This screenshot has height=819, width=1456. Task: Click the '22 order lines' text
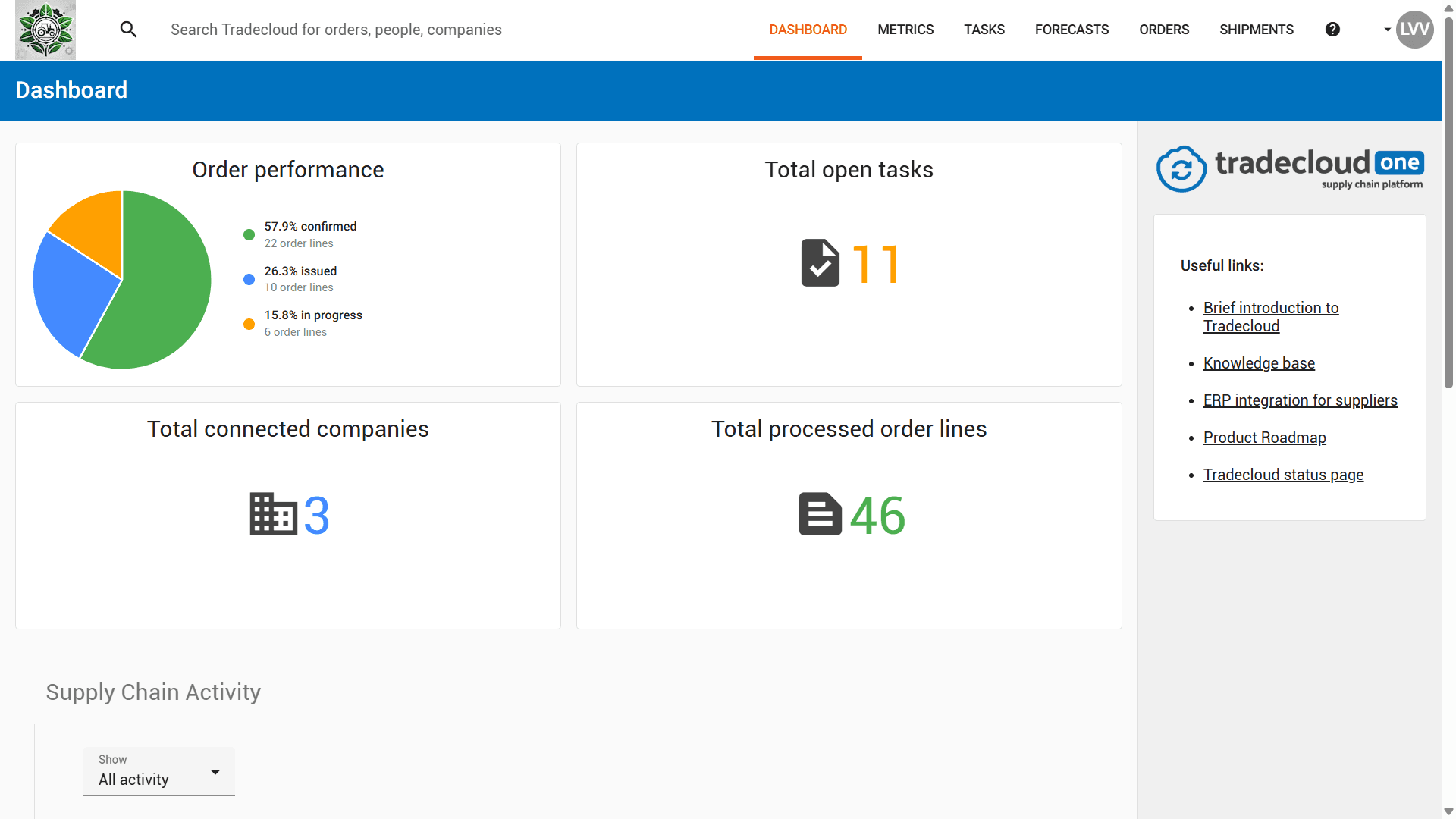click(x=299, y=243)
